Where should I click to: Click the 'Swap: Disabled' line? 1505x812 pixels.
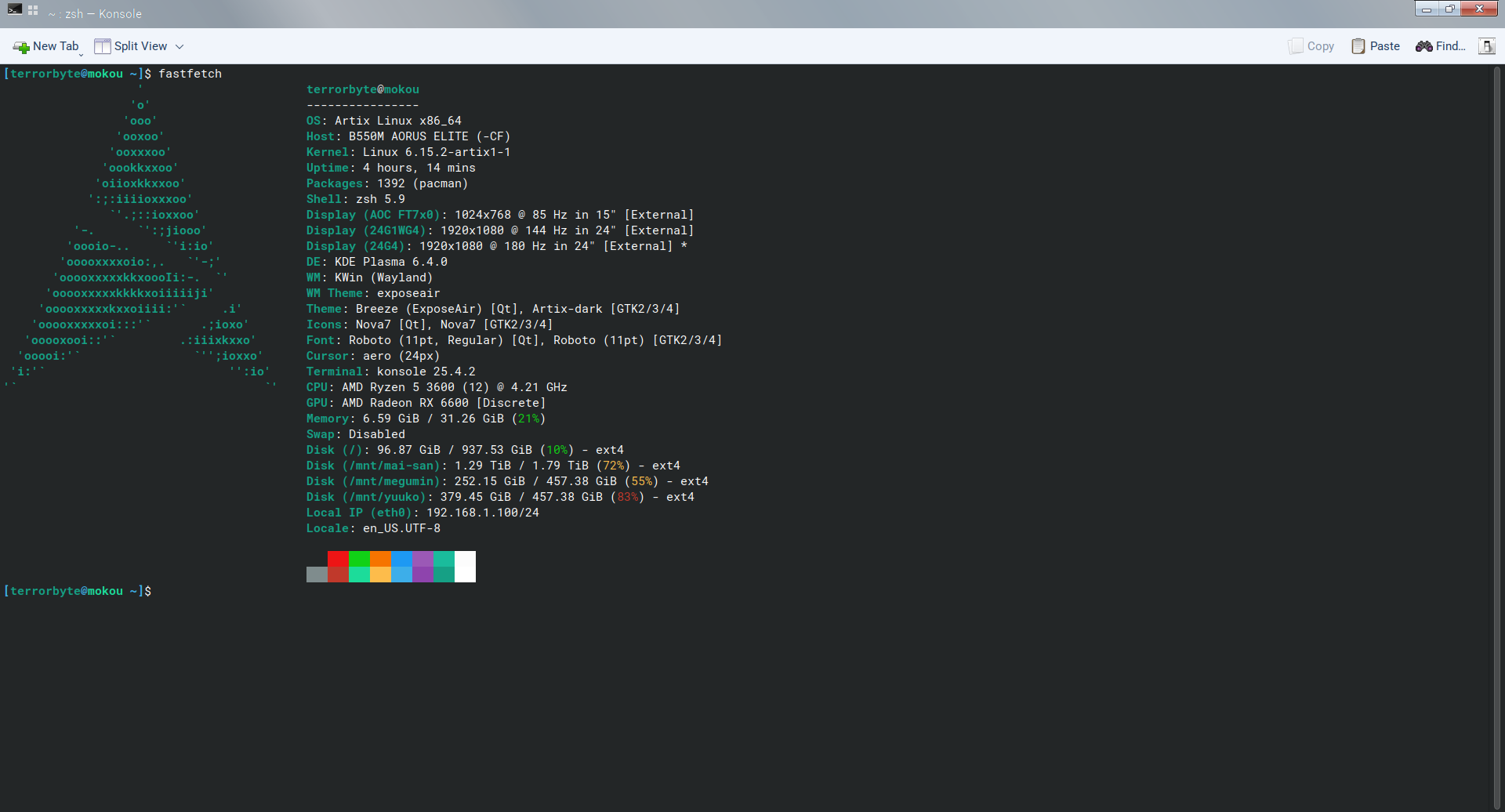[356, 434]
